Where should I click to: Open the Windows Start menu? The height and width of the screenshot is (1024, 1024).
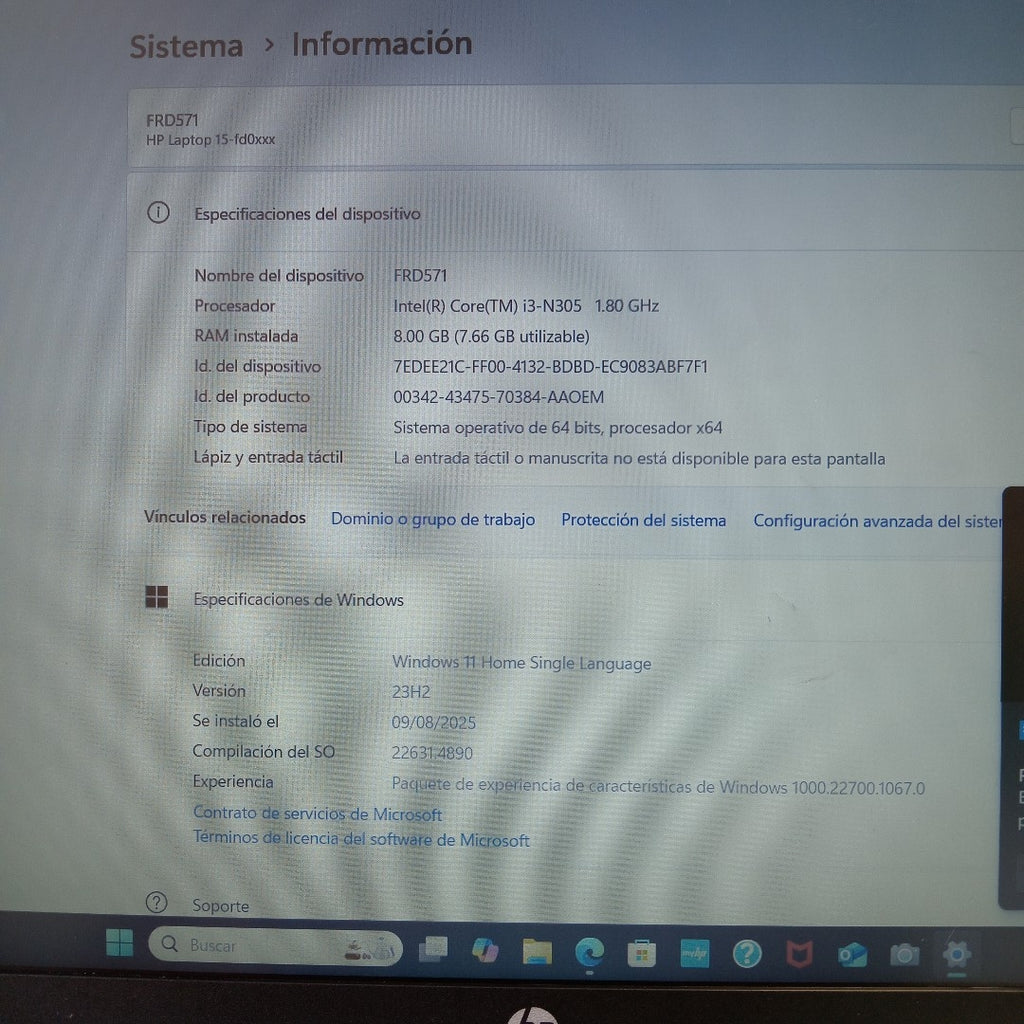click(x=119, y=943)
